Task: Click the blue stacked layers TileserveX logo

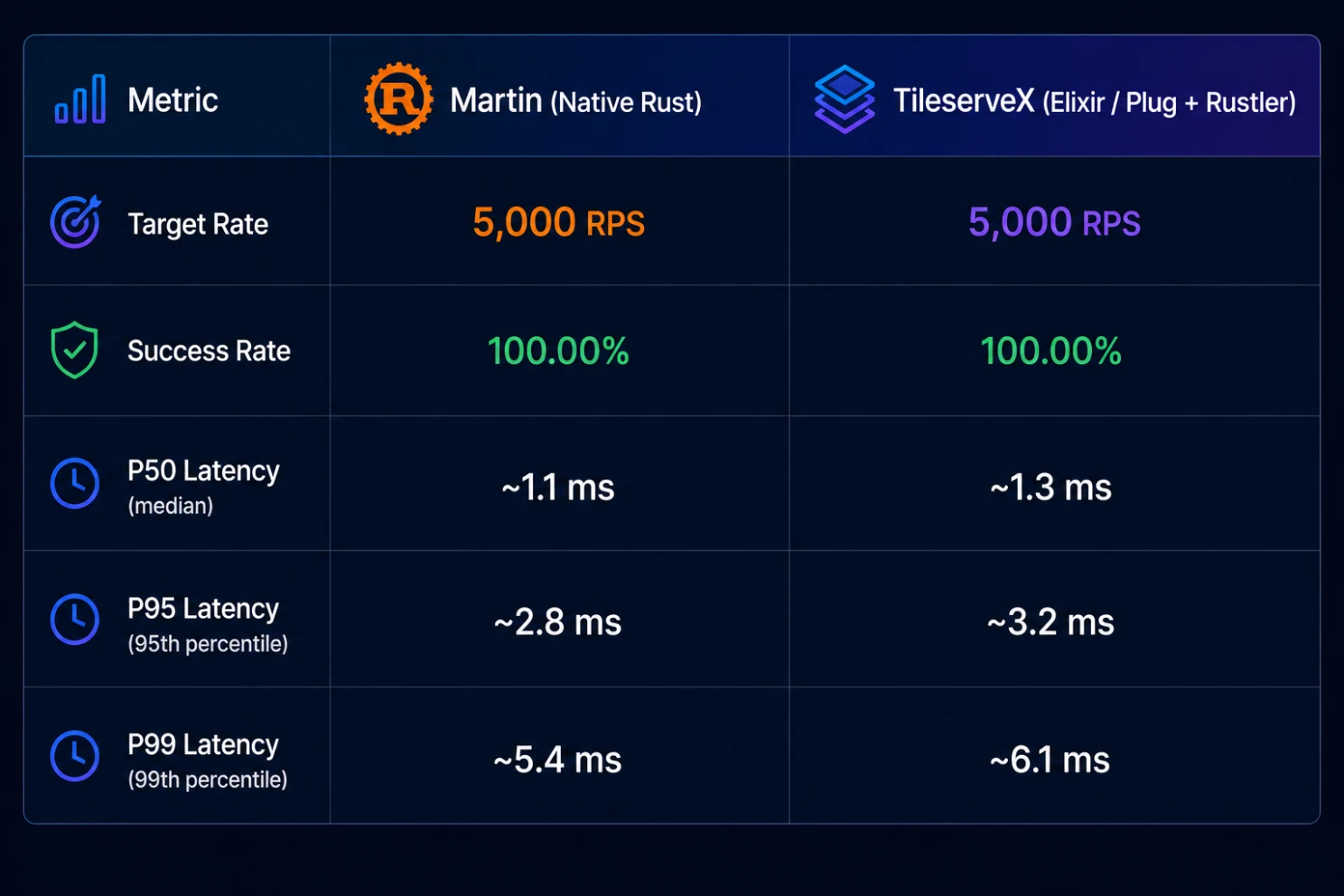Action: click(x=845, y=99)
